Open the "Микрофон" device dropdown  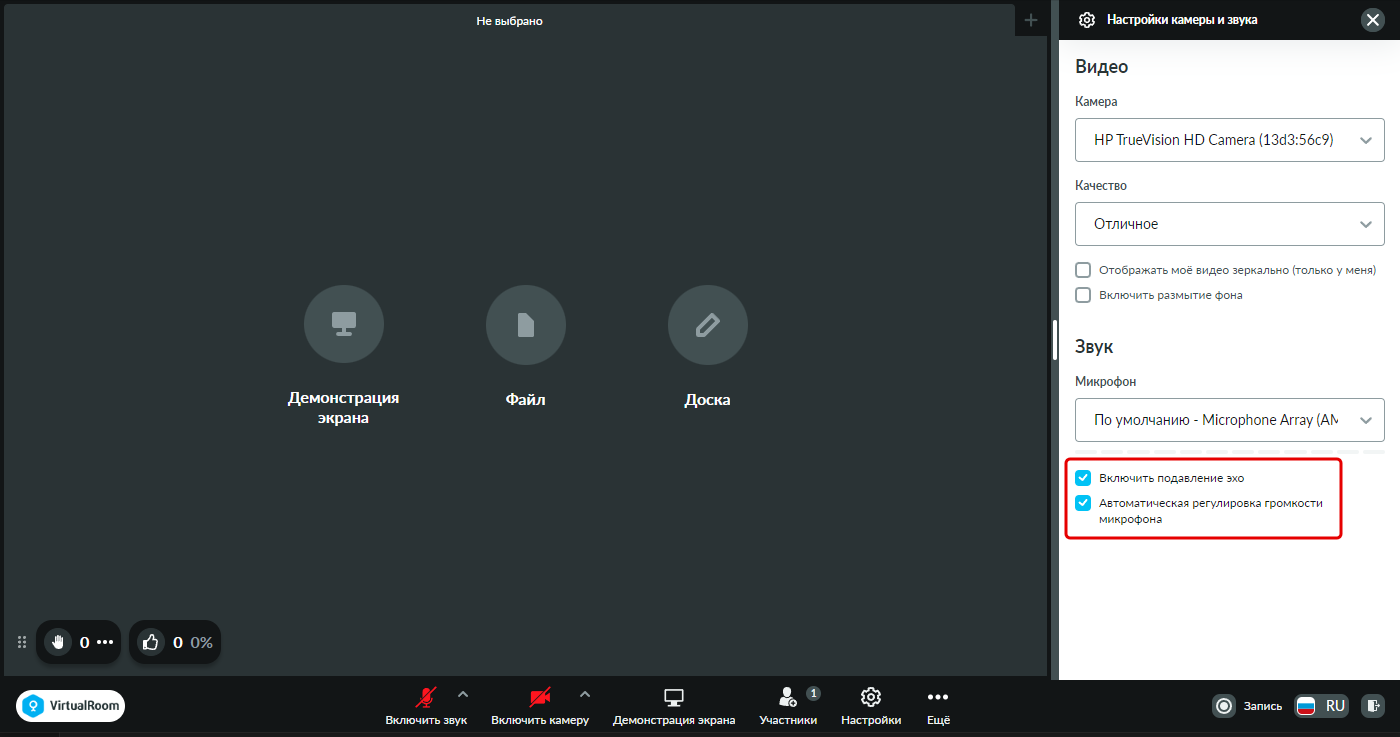(1230, 420)
